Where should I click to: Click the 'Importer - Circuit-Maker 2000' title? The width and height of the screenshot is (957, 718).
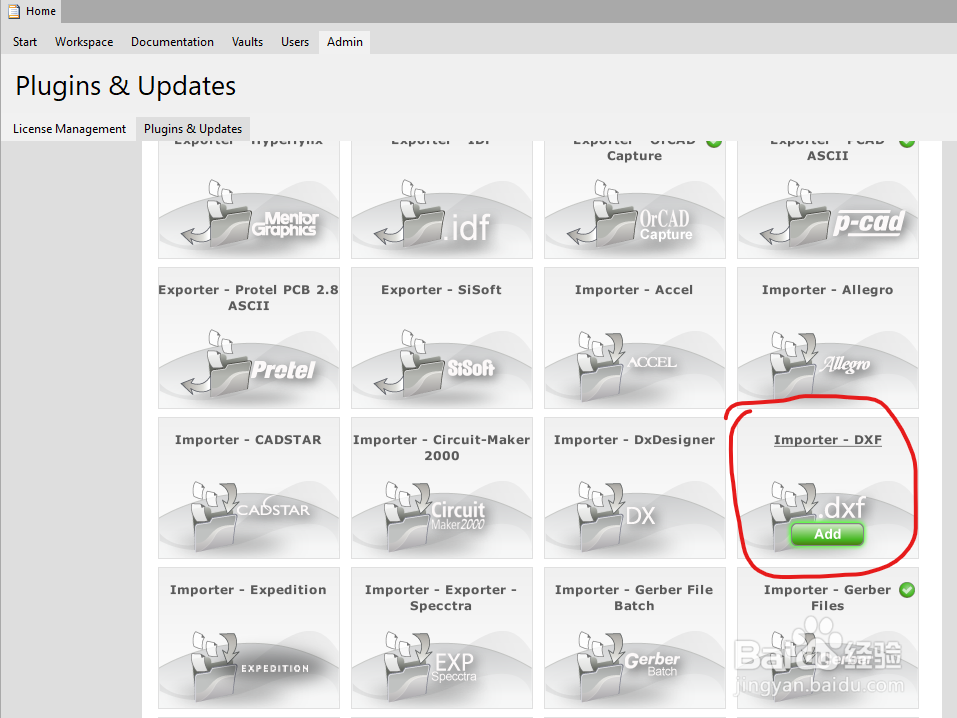[x=441, y=448]
